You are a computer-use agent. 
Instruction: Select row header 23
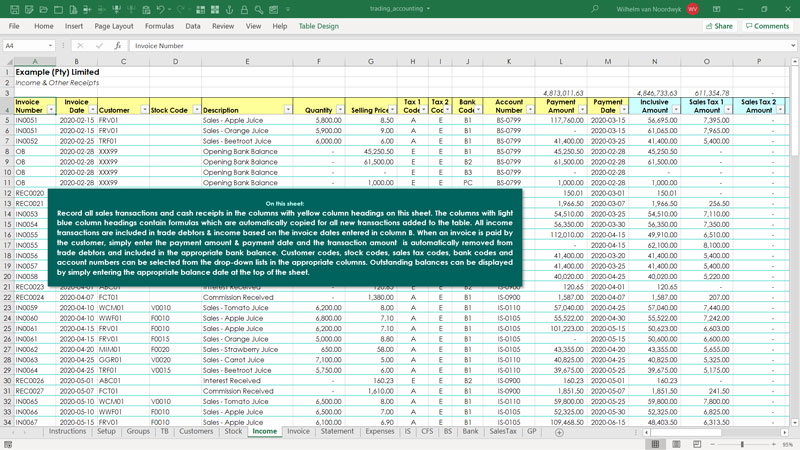(7, 308)
